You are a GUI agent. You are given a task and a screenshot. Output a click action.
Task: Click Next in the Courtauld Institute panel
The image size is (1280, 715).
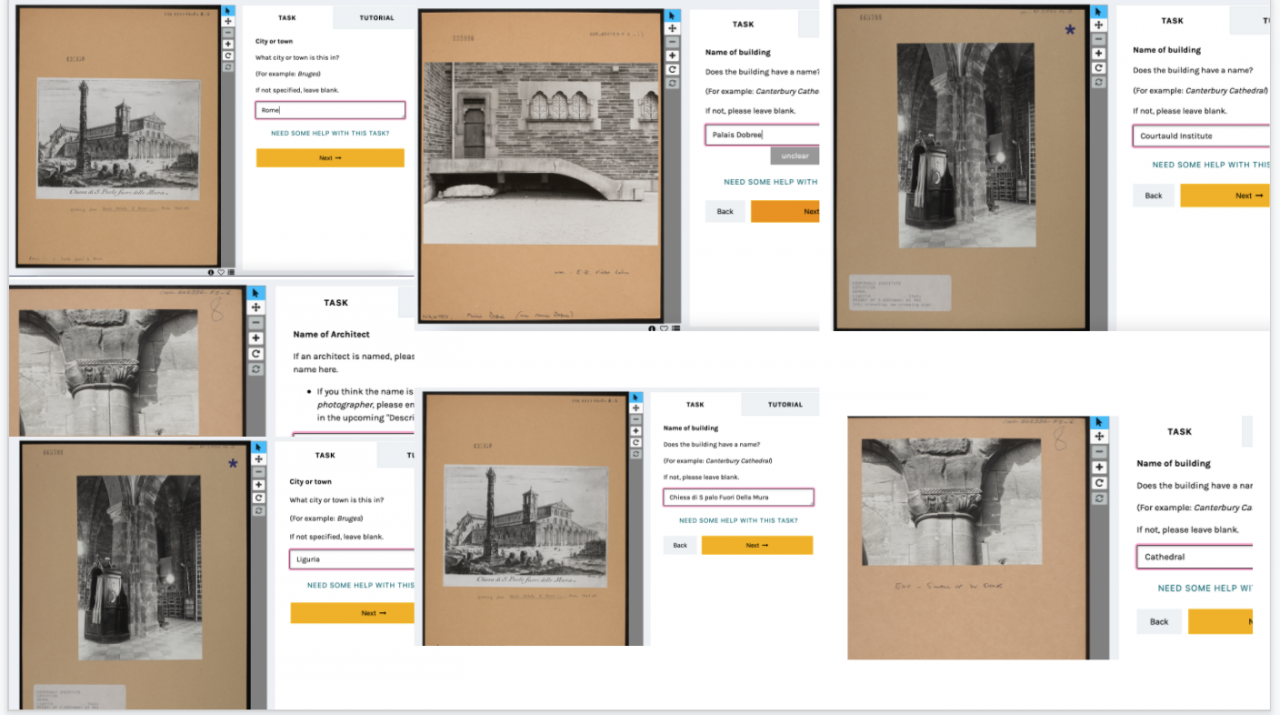[1225, 195]
